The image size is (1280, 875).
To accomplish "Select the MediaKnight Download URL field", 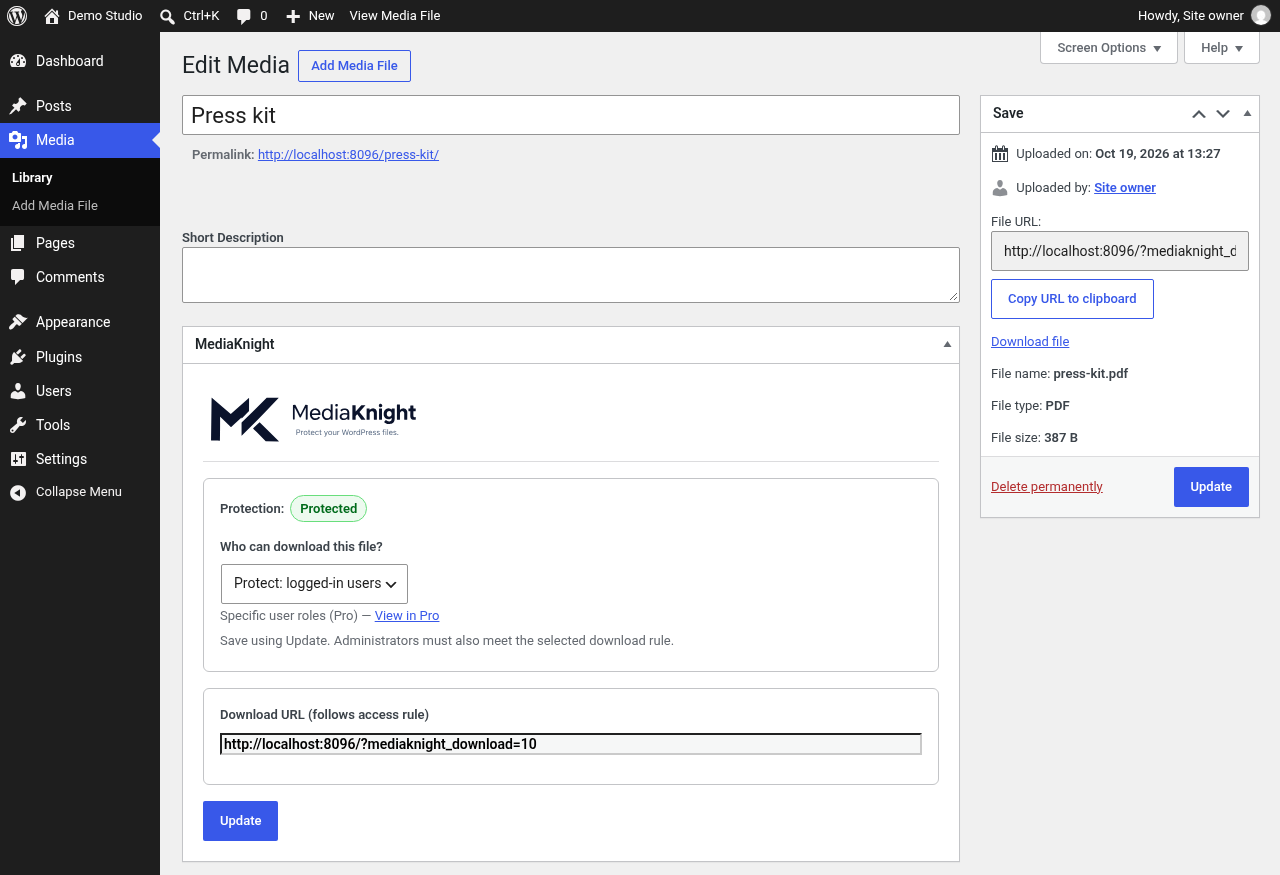I will (x=570, y=744).
